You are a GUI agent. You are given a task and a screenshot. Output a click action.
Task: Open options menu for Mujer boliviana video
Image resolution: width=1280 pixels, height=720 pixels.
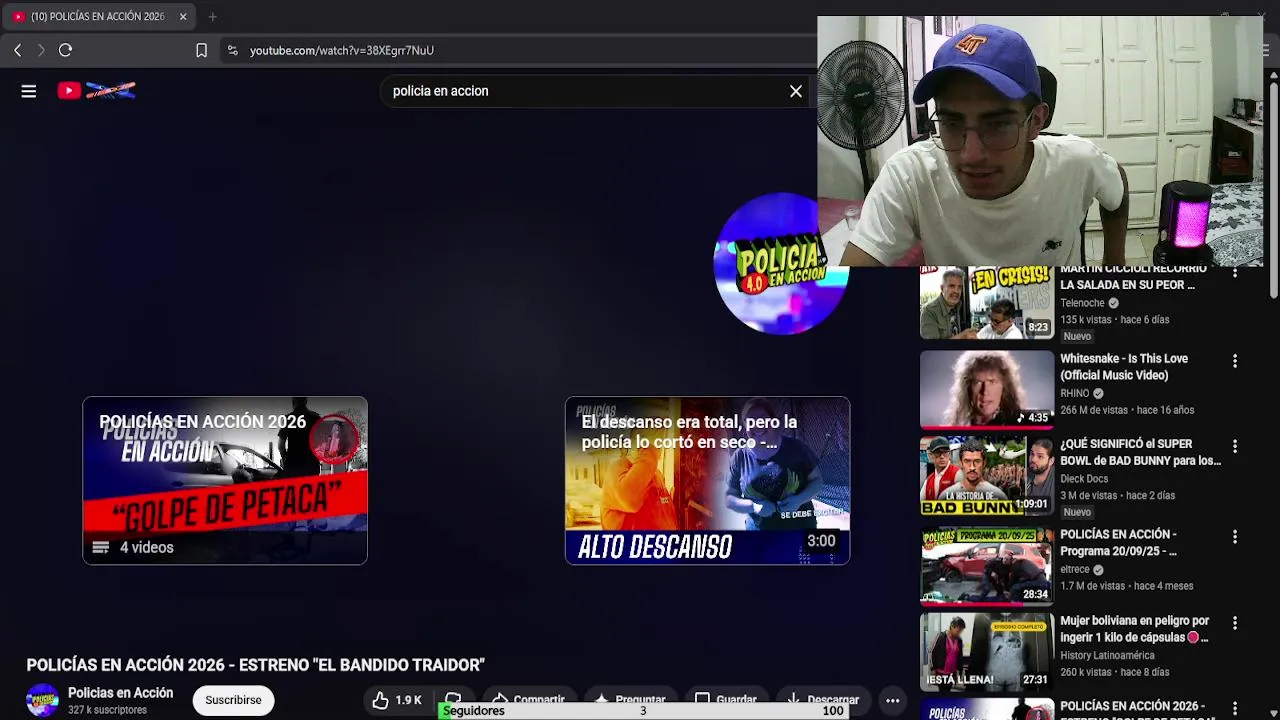point(1235,623)
